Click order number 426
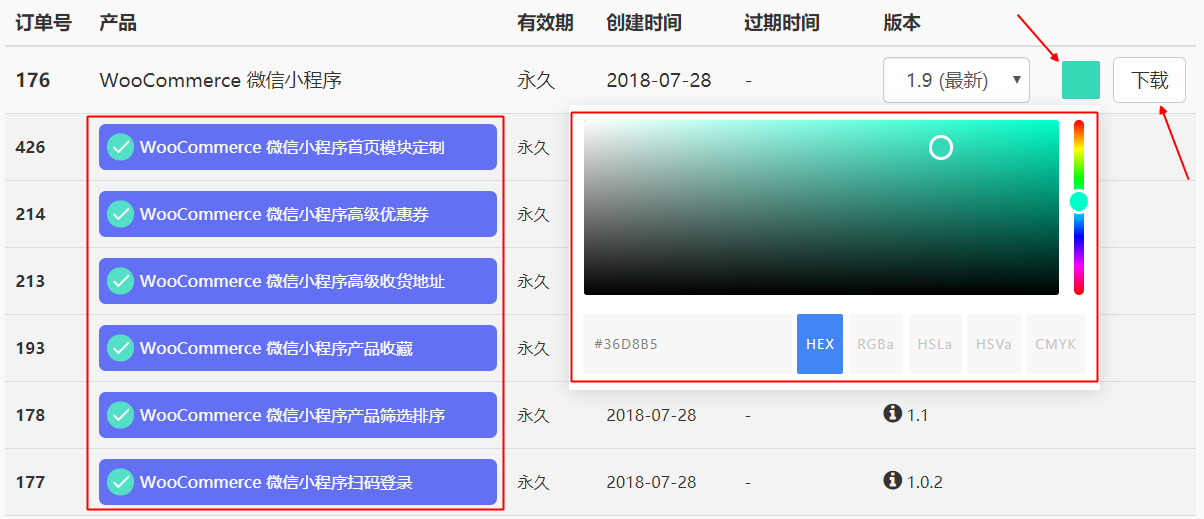The width and height of the screenshot is (1204, 519). [30, 147]
